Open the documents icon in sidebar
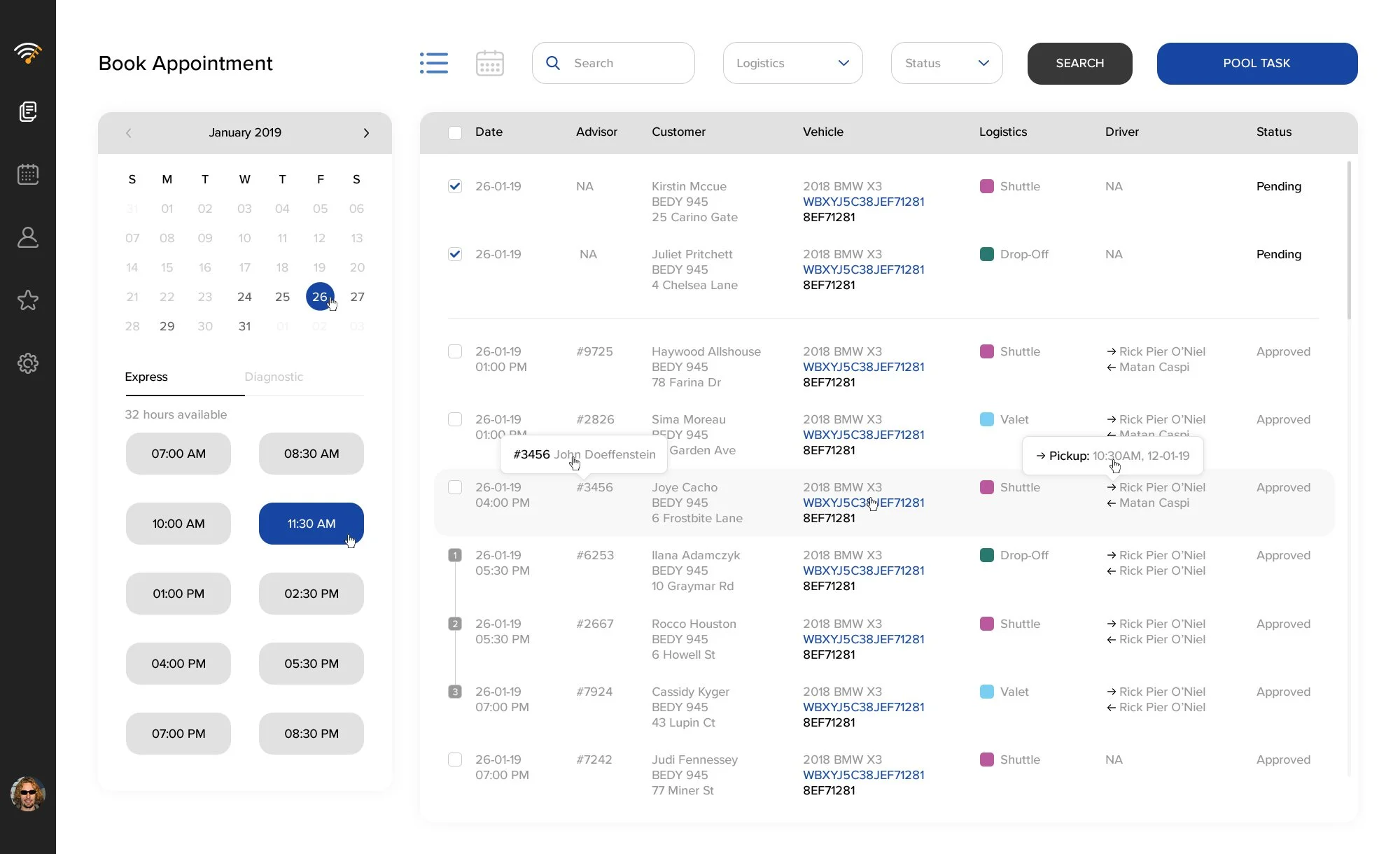The width and height of the screenshot is (1400, 854). tap(28, 111)
